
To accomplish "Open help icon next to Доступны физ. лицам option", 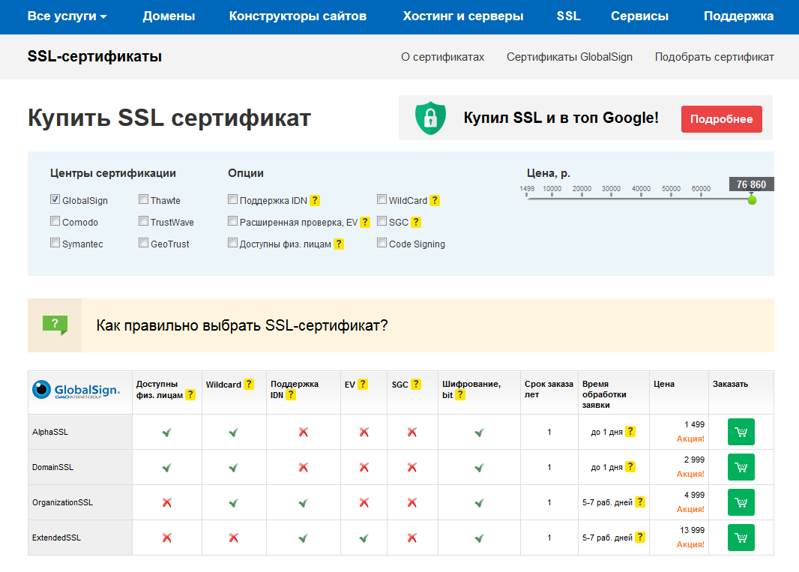I will tap(339, 244).
